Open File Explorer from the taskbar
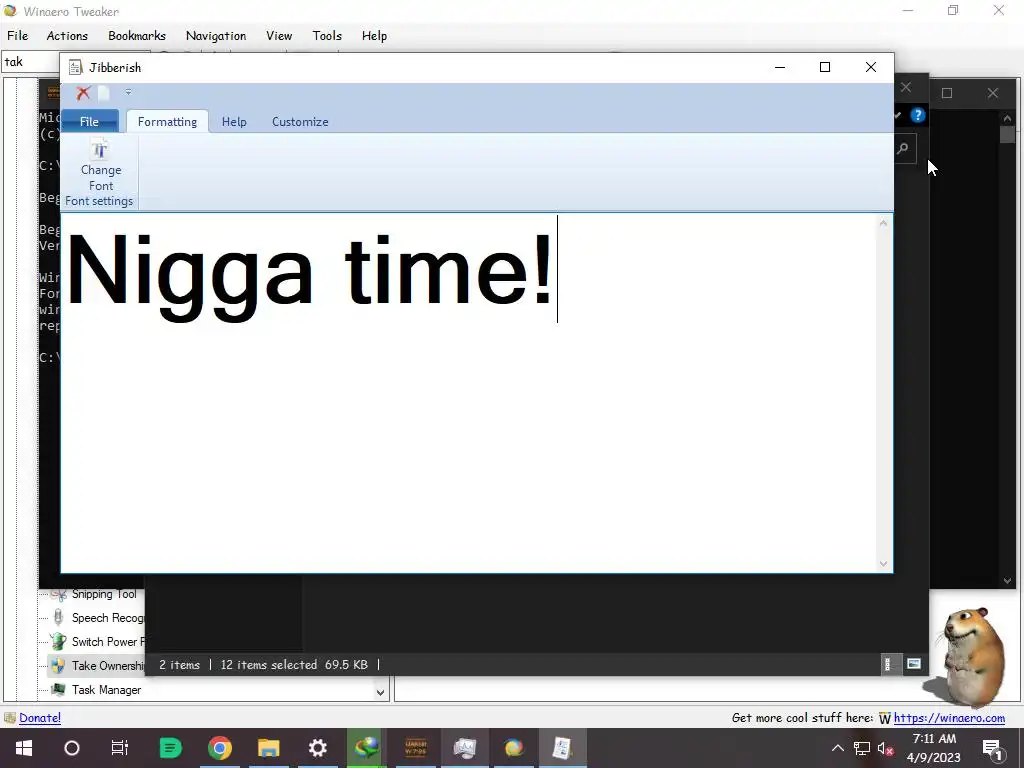The width and height of the screenshot is (1024, 768). (x=268, y=748)
